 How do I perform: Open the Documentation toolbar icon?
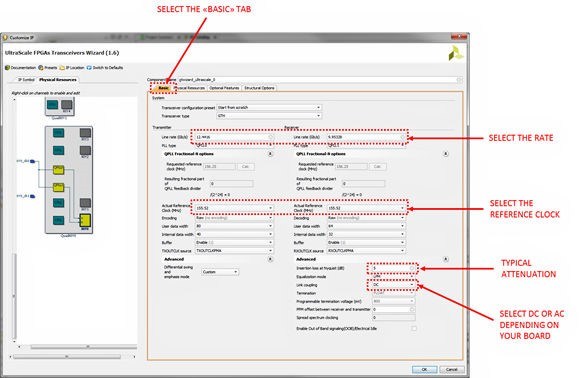7,68
